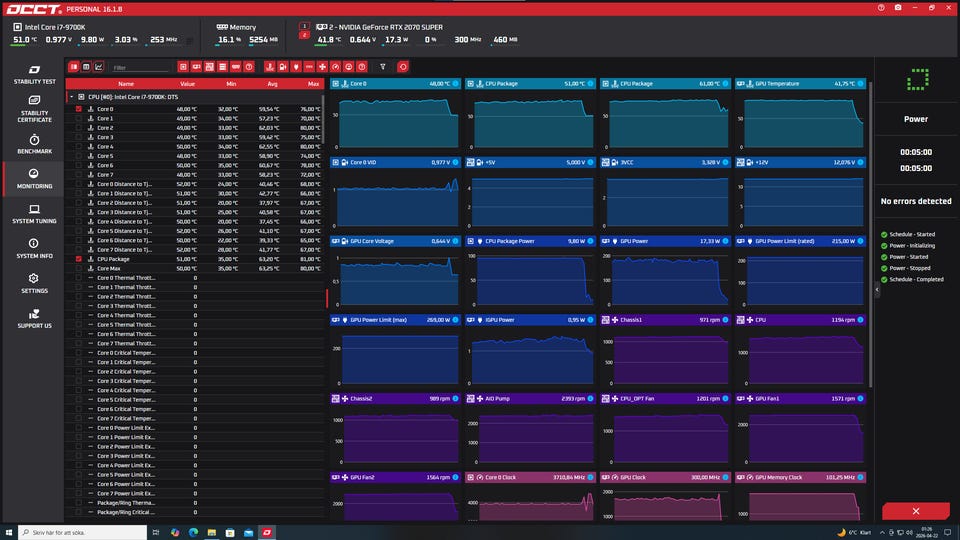Image resolution: width=960 pixels, height=540 pixels.
Task: Collapse the CPU [#0] Intel Core i7-9700K group
Action: click(70, 97)
